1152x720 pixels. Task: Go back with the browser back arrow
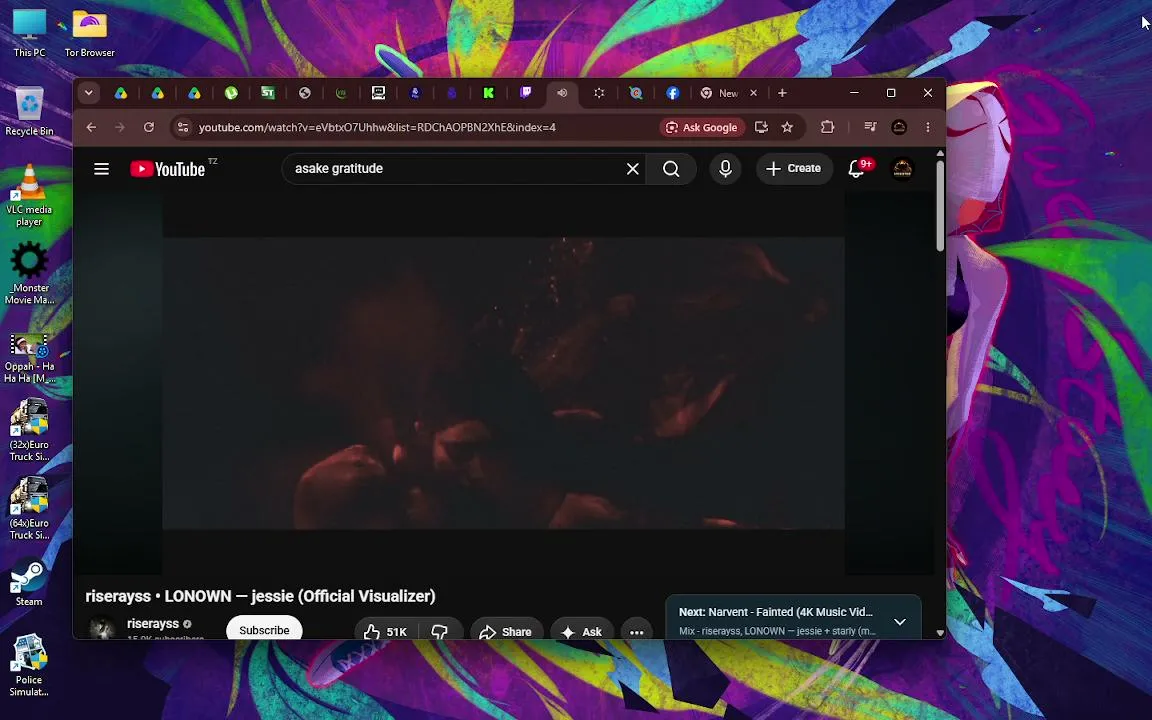pyautogui.click(x=91, y=127)
